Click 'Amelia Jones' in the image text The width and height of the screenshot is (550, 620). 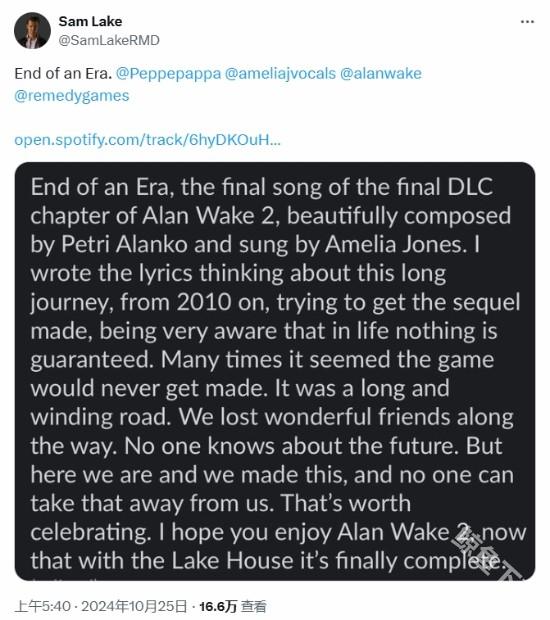pyautogui.click(x=393, y=245)
